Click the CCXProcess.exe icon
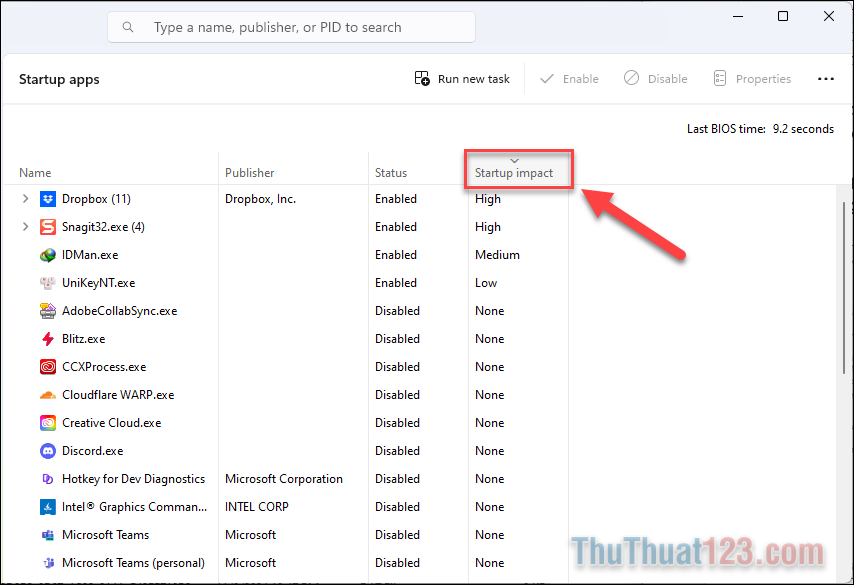 48,367
